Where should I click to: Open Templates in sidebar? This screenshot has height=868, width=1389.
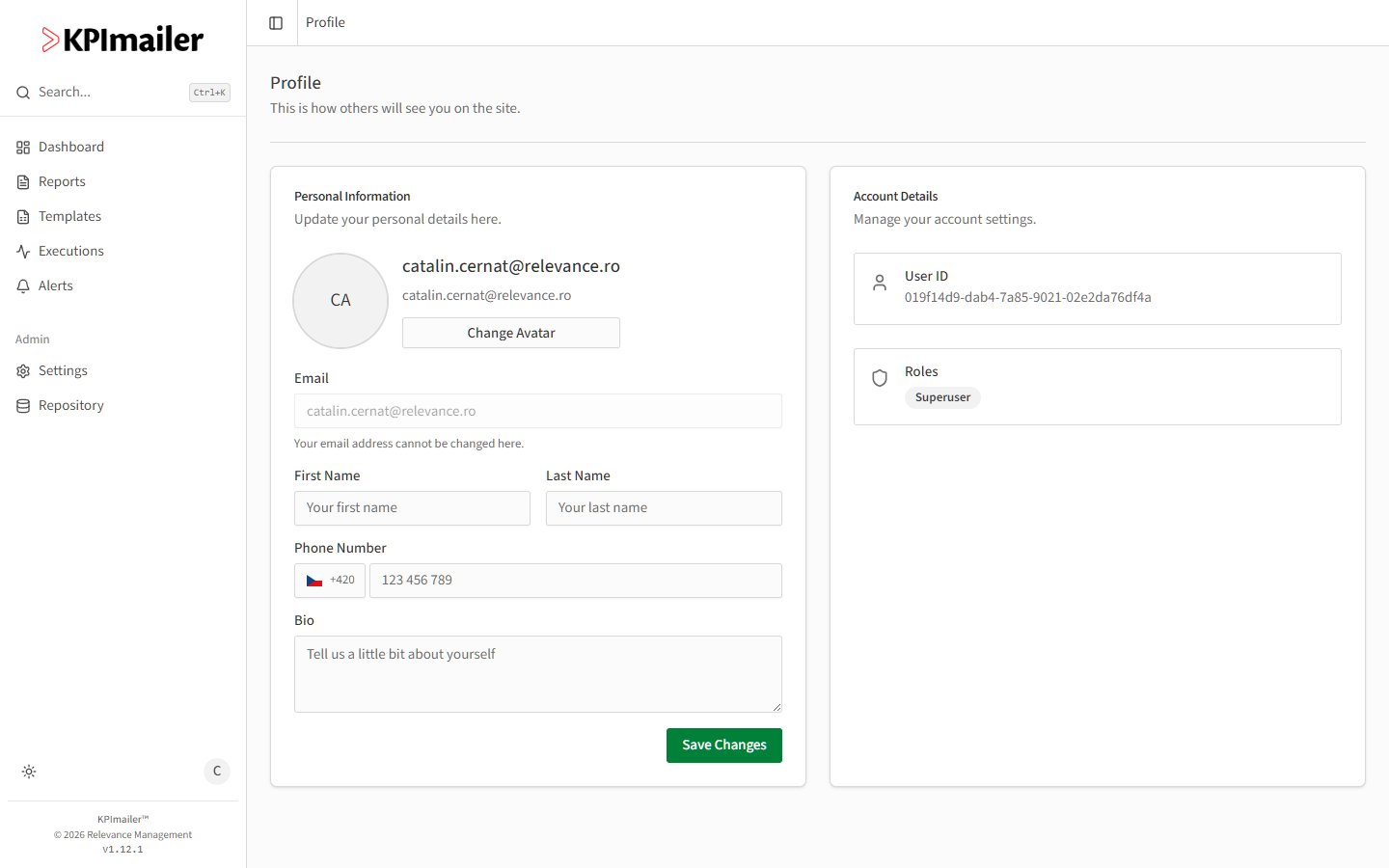click(69, 216)
